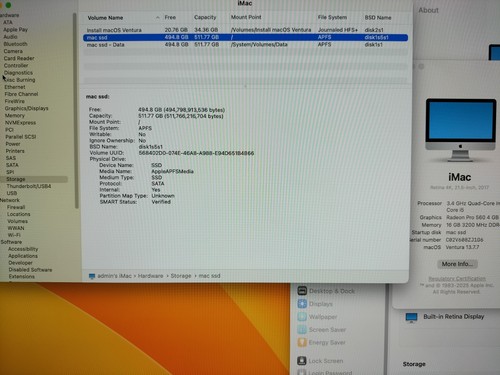Click the iMac image in About window
500x375 pixels.
[461, 130]
